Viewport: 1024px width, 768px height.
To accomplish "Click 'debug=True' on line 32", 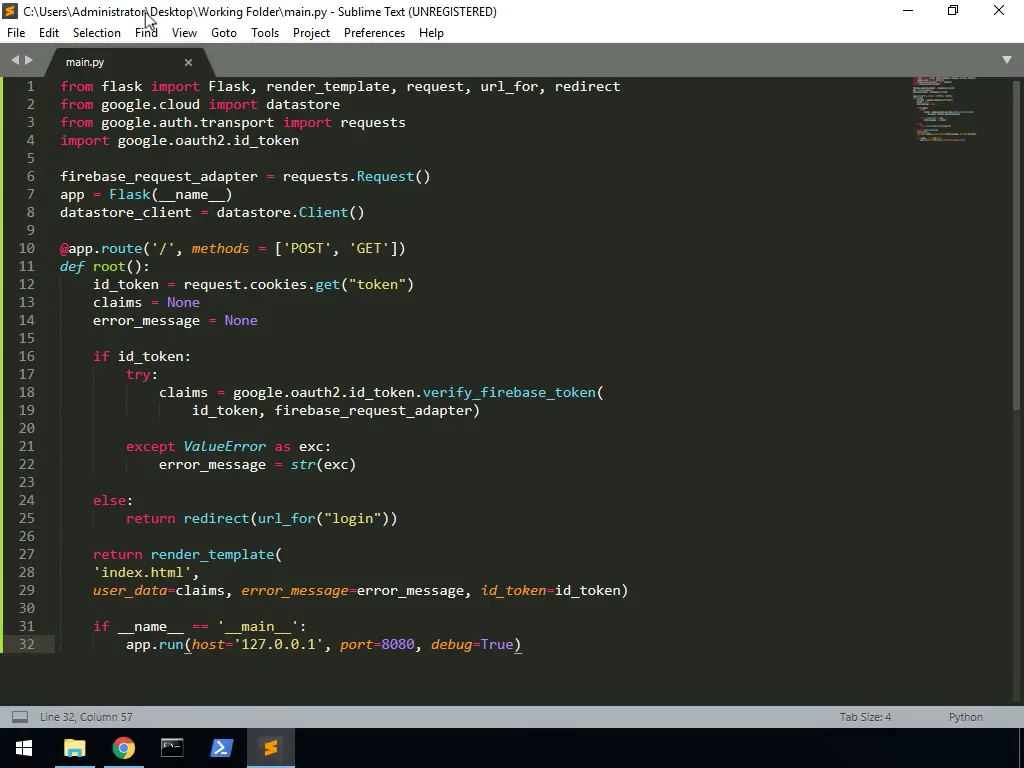I will [472, 645].
